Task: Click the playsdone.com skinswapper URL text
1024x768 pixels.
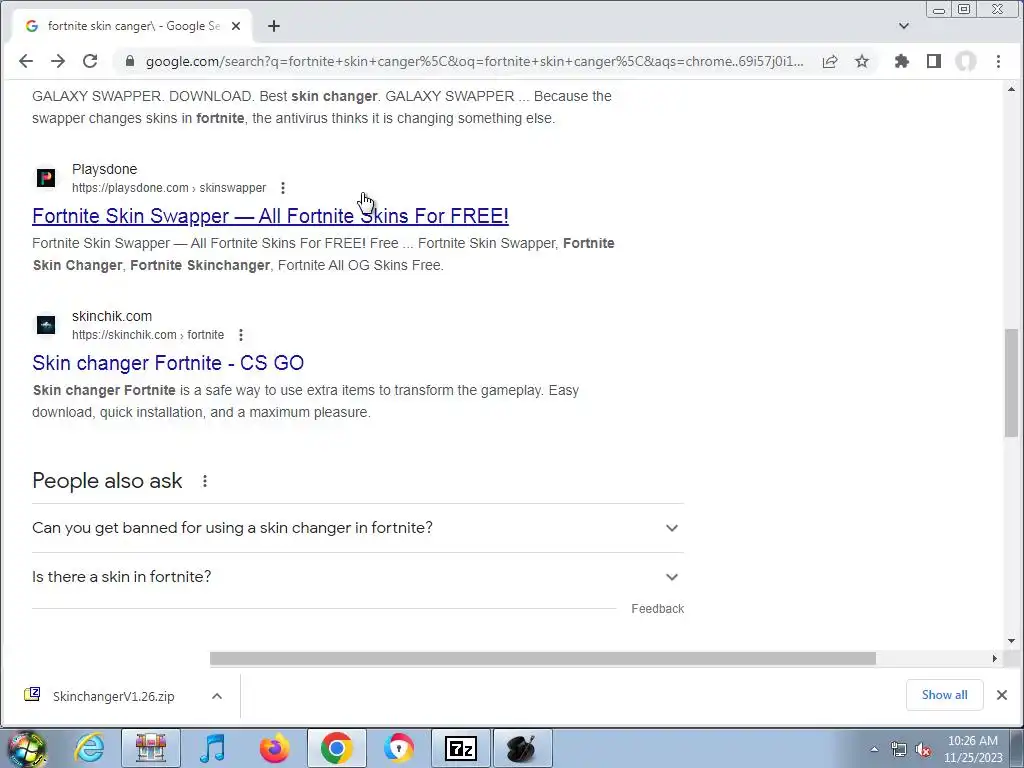Action: tap(169, 188)
